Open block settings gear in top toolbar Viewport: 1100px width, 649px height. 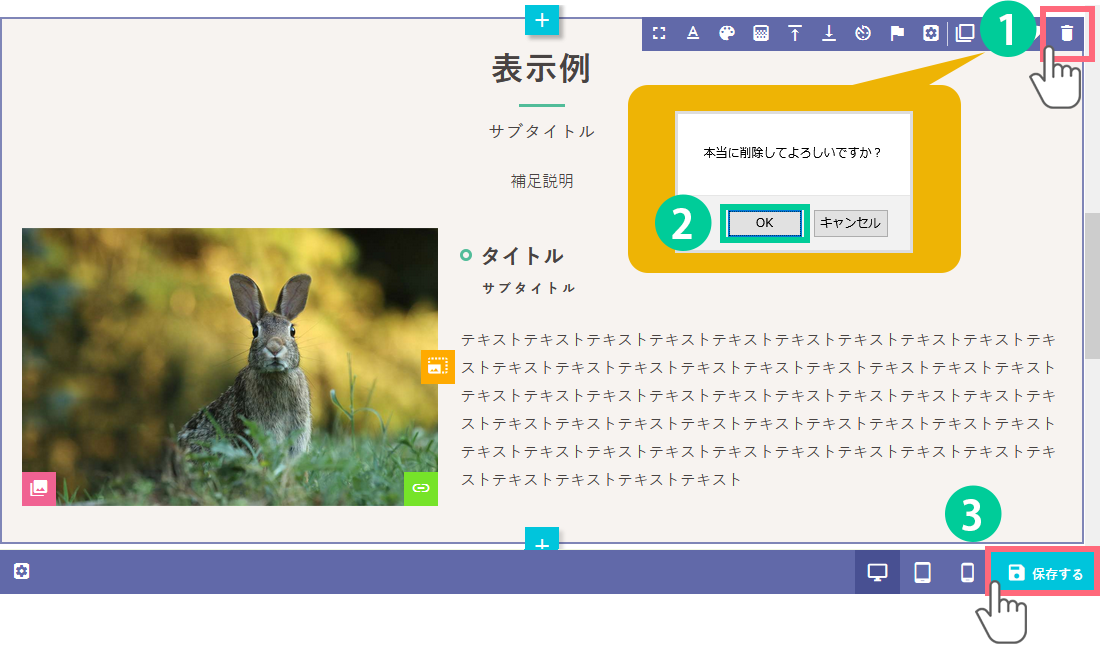click(931, 33)
